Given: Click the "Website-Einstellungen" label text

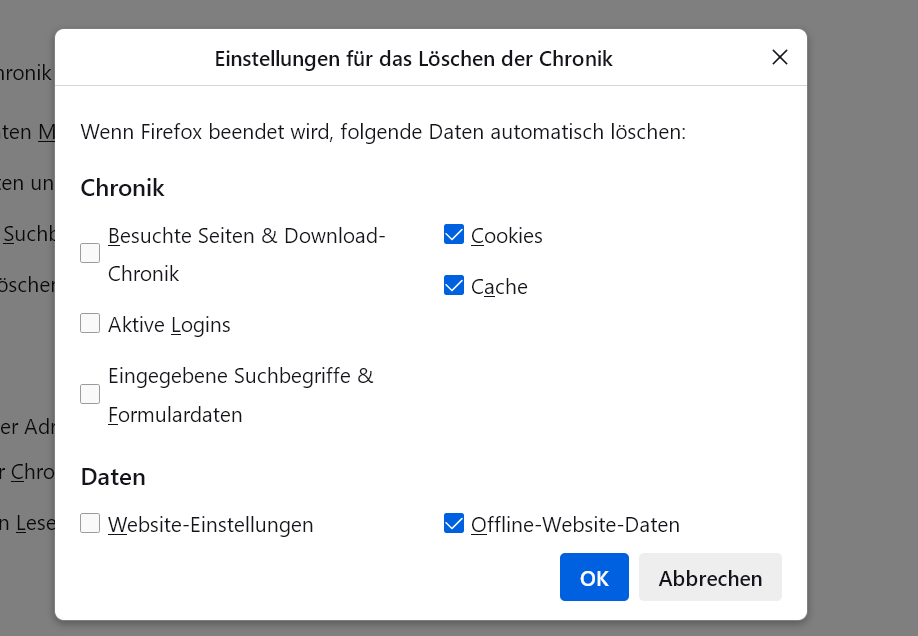Looking at the screenshot, I should (211, 525).
